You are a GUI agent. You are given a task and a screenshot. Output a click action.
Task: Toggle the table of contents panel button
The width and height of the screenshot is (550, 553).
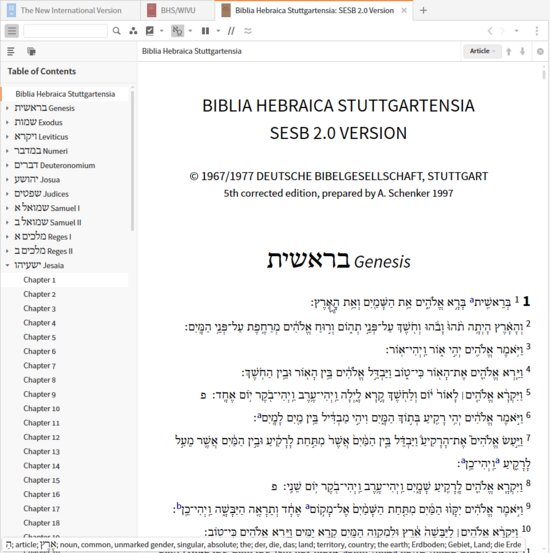click(x=12, y=31)
